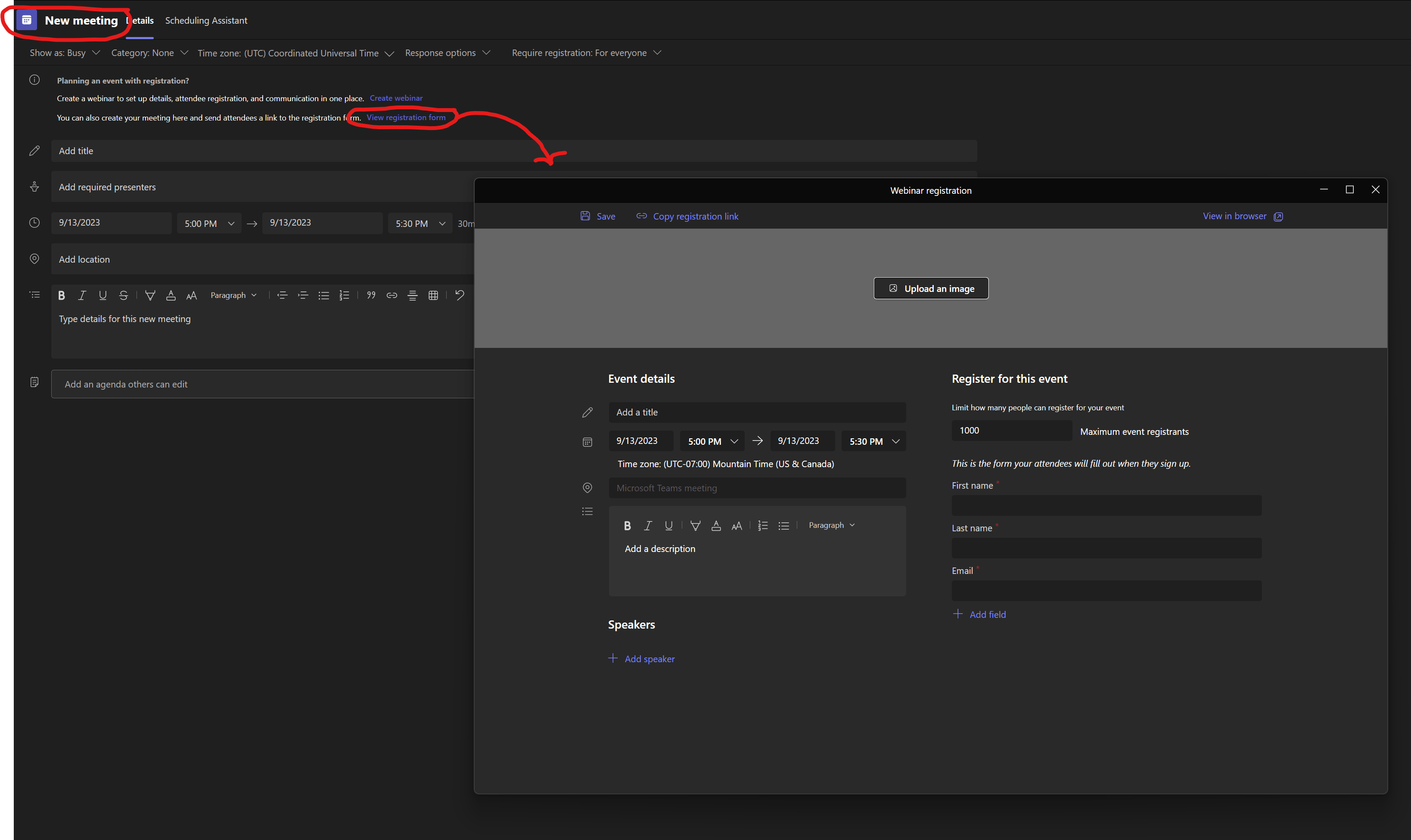Click the undo icon in the details toolbar

[459, 295]
